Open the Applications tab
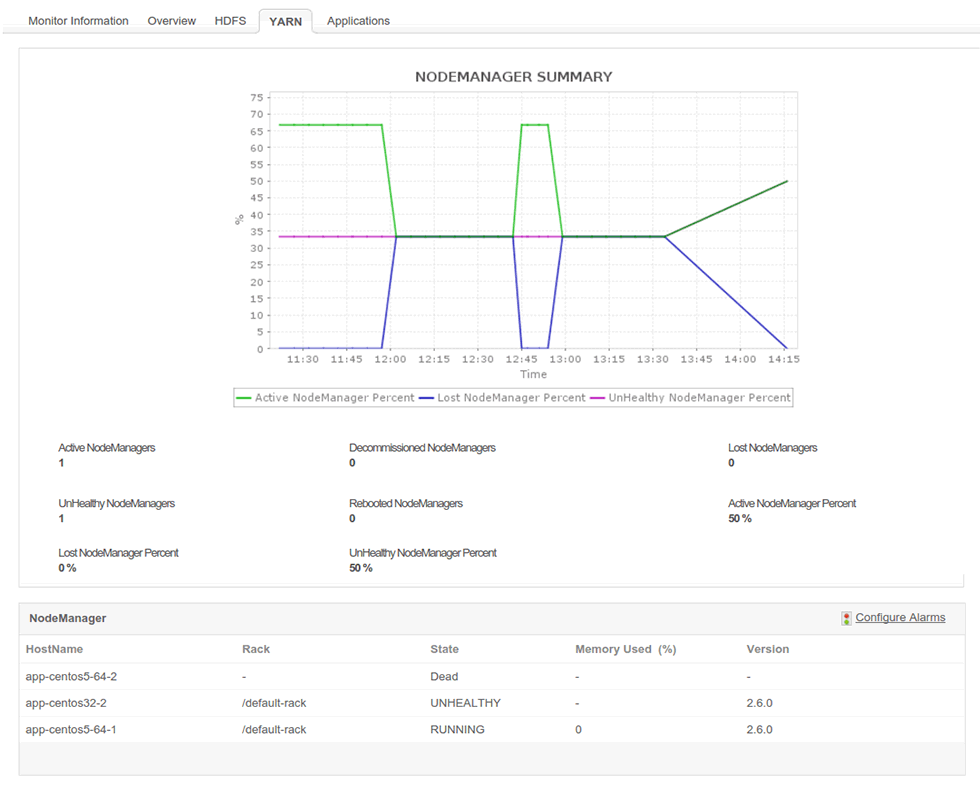The image size is (980, 797). [x=358, y=21]
